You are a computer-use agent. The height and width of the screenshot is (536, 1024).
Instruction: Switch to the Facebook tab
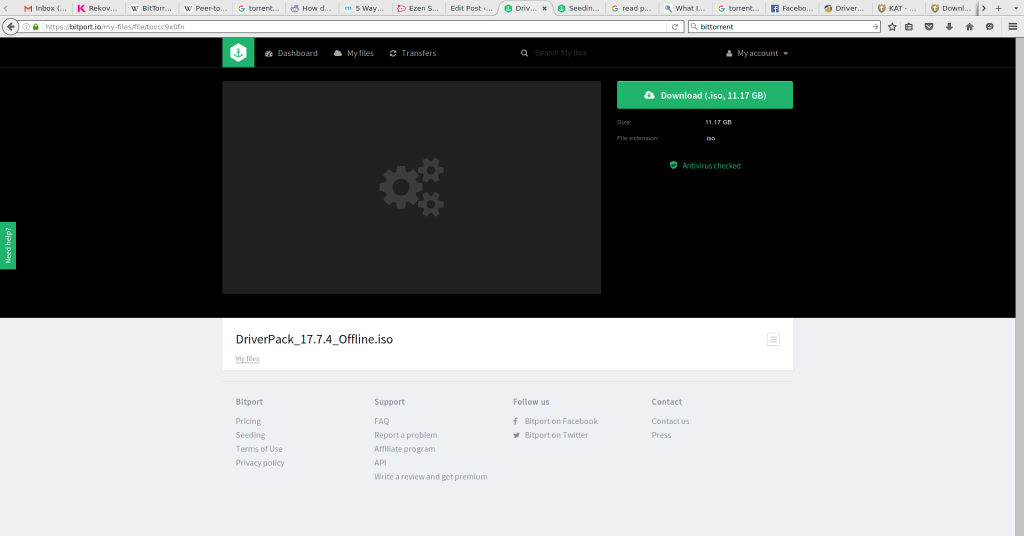[793, 8]
